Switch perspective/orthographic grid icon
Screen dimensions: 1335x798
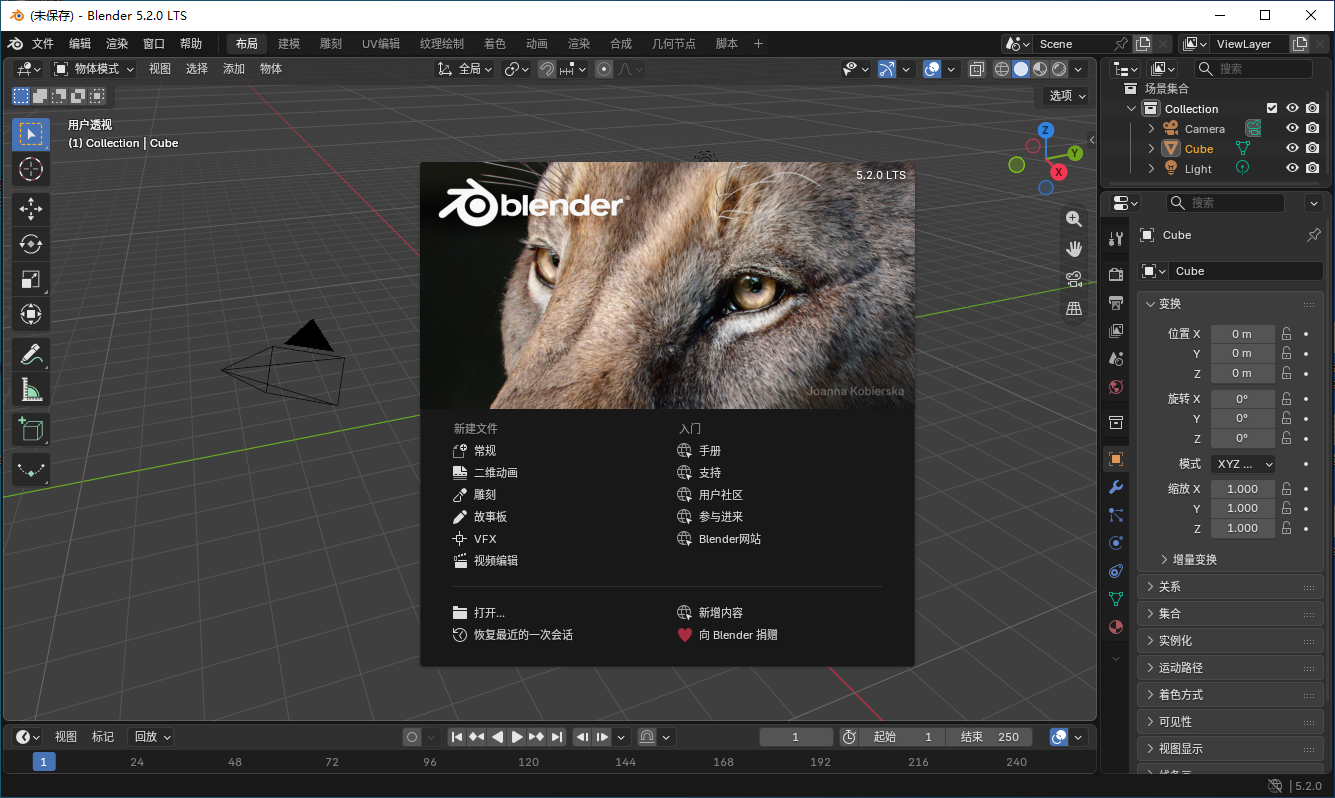click(x=1074, y=309)
